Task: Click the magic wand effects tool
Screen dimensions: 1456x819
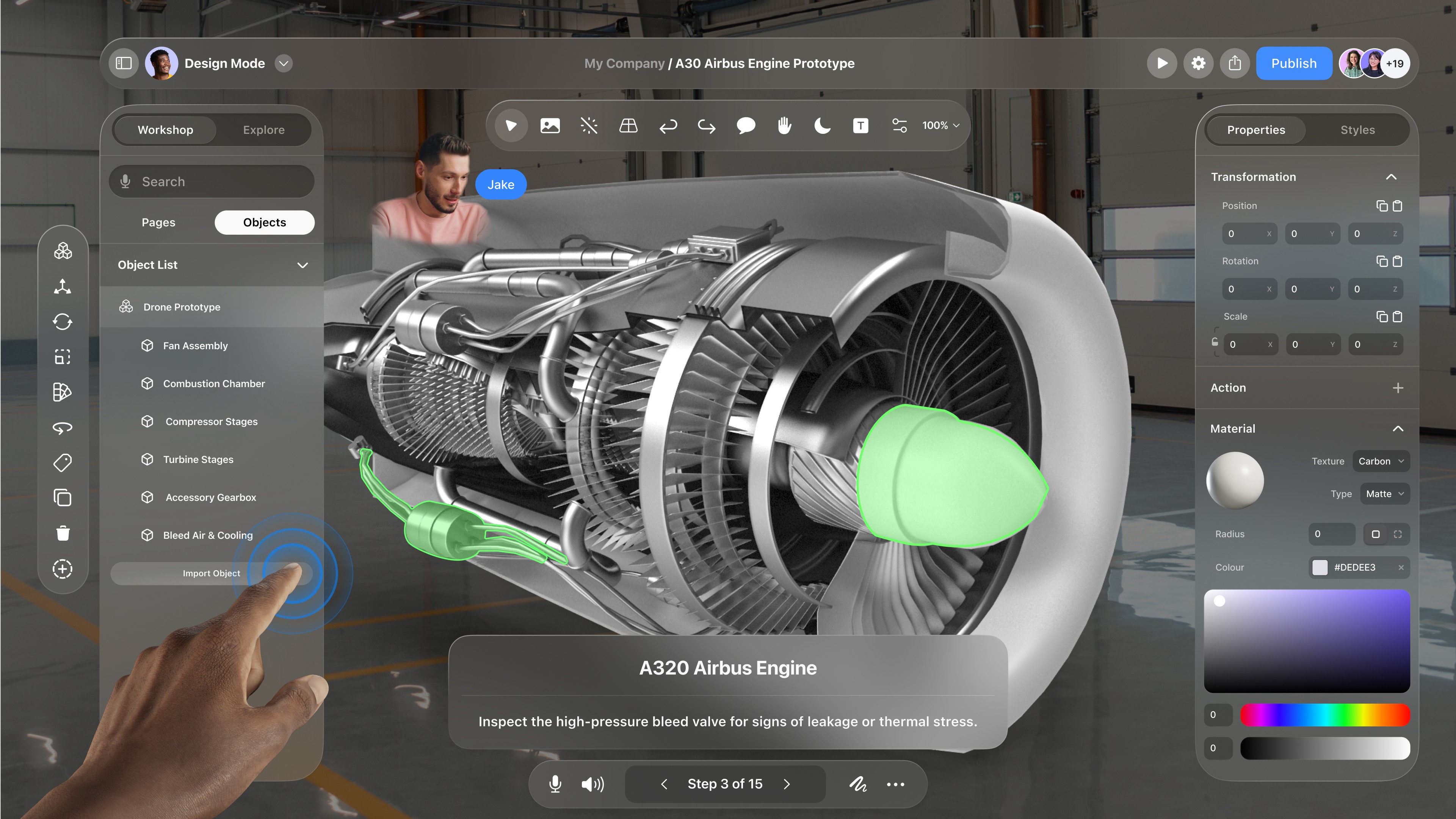Action: tap(589, 126)
